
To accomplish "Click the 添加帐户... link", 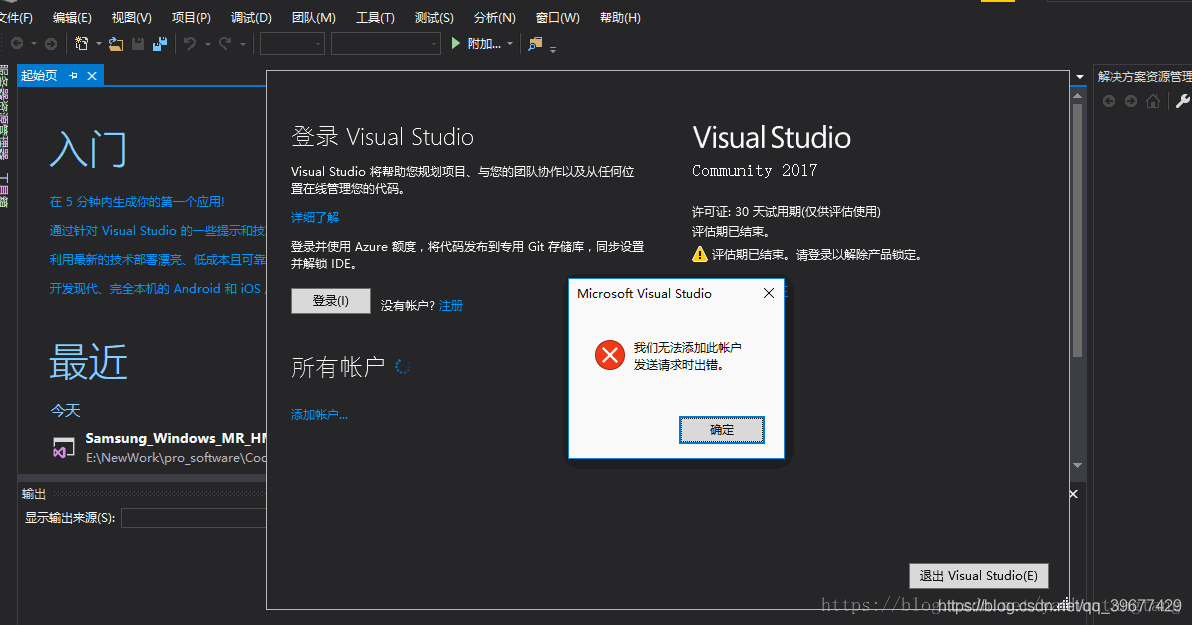I will [319, 414].
